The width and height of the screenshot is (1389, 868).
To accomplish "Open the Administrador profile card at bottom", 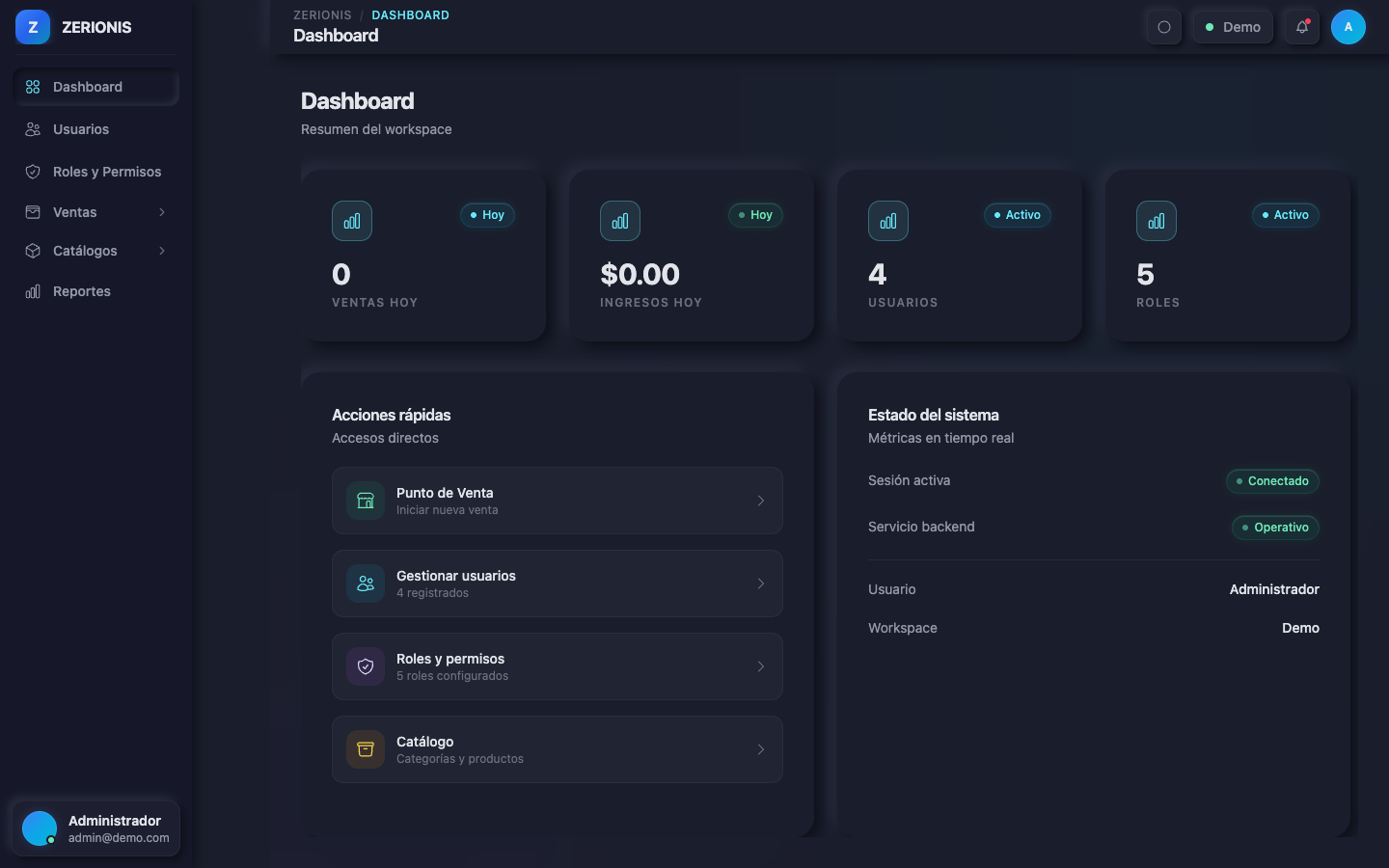I will (96, 828).
